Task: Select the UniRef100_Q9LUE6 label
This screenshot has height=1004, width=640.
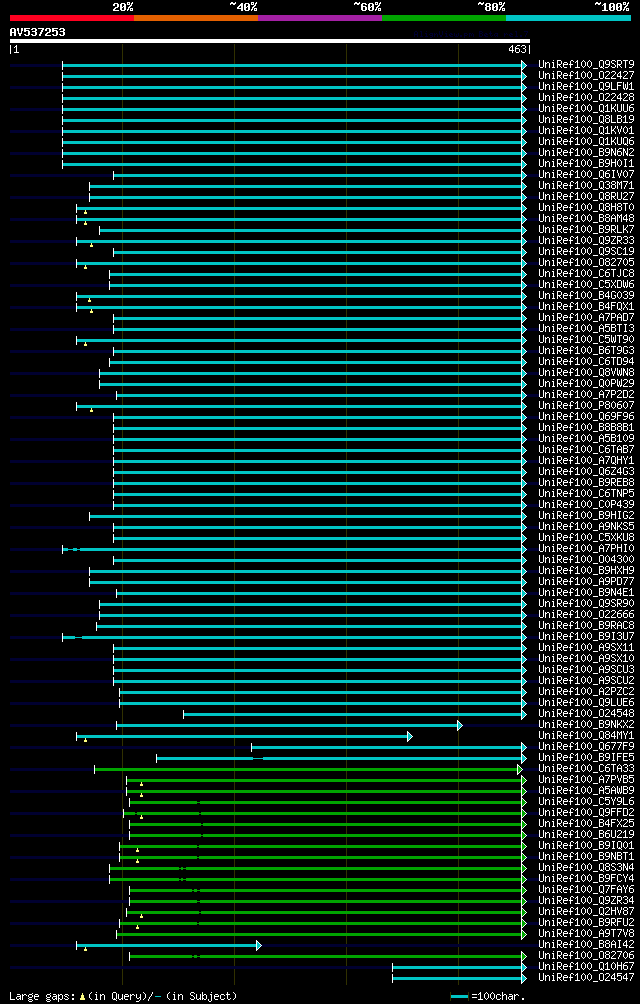Action: (x=586, y=703)
